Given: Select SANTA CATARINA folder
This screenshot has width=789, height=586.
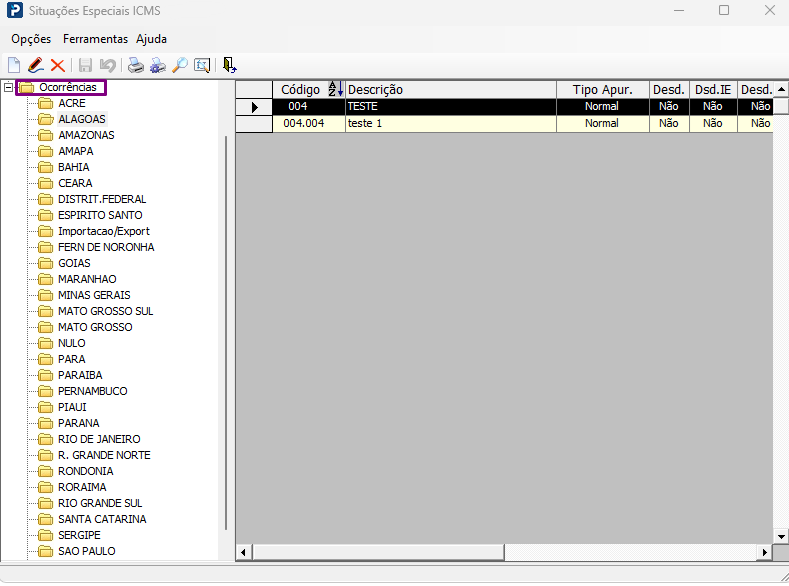Looking at the screenshot, I should click(x=102, y=520).
